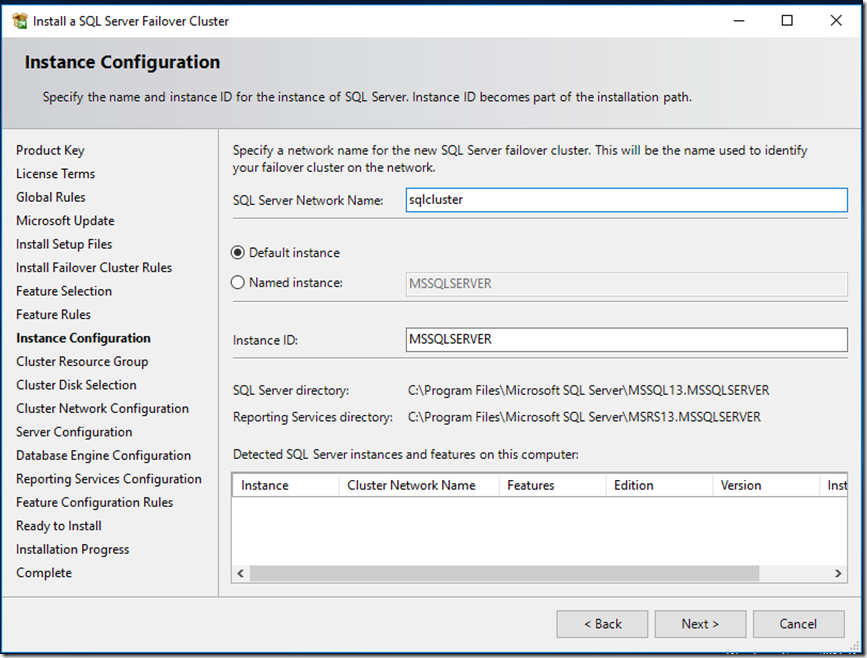Screen dimensions: 867x658
Task: Click the SQL Server installer title icon
Action: (20, 21)
